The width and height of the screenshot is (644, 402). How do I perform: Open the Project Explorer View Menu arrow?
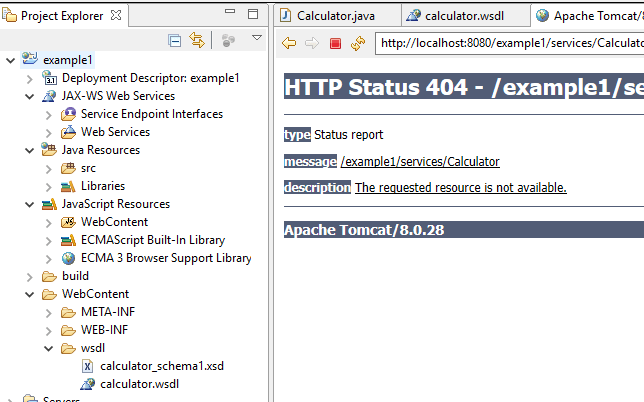click(x=257, y=38)
